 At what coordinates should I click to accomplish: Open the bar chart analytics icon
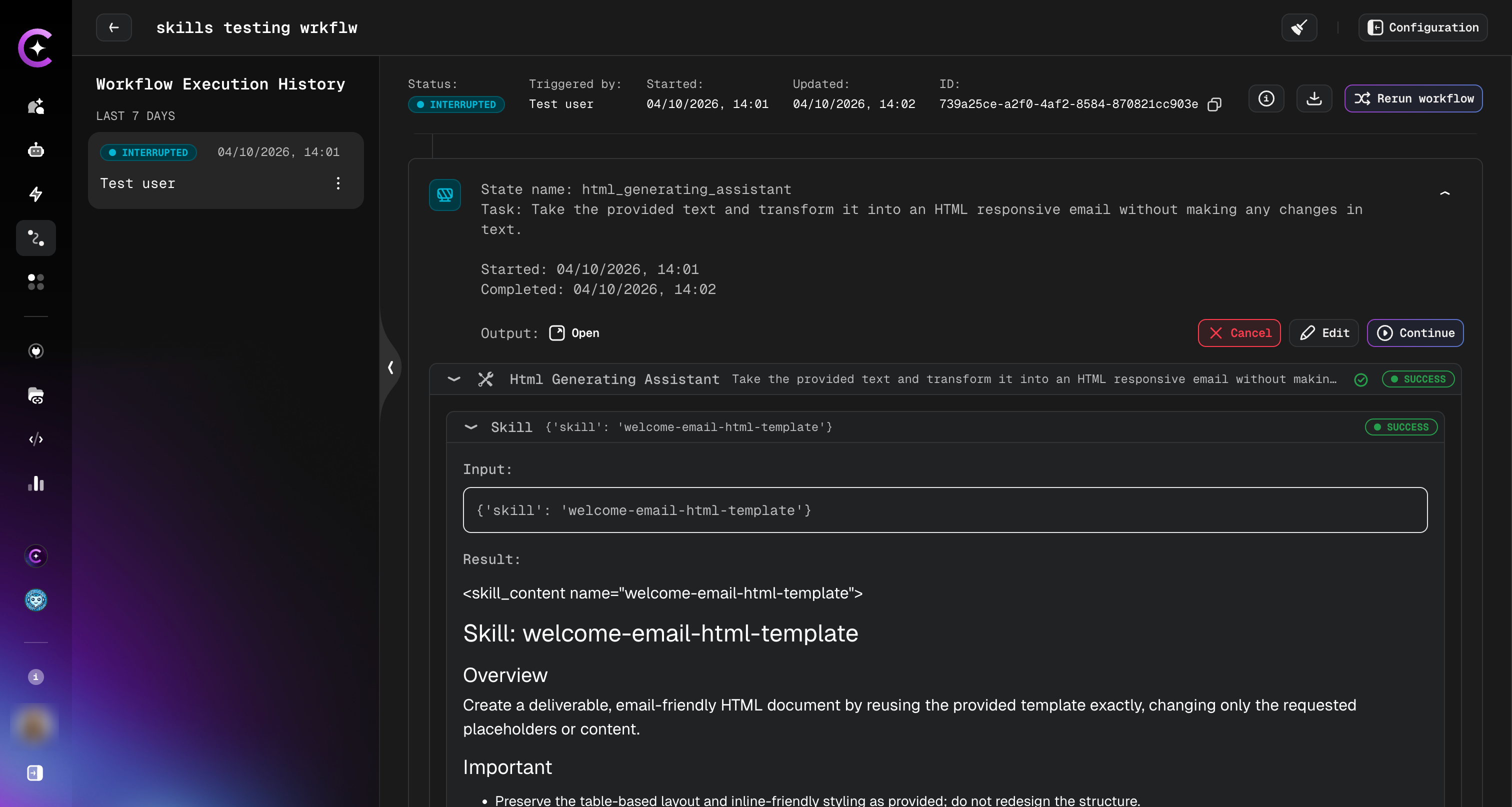click(x=36, y=483)
